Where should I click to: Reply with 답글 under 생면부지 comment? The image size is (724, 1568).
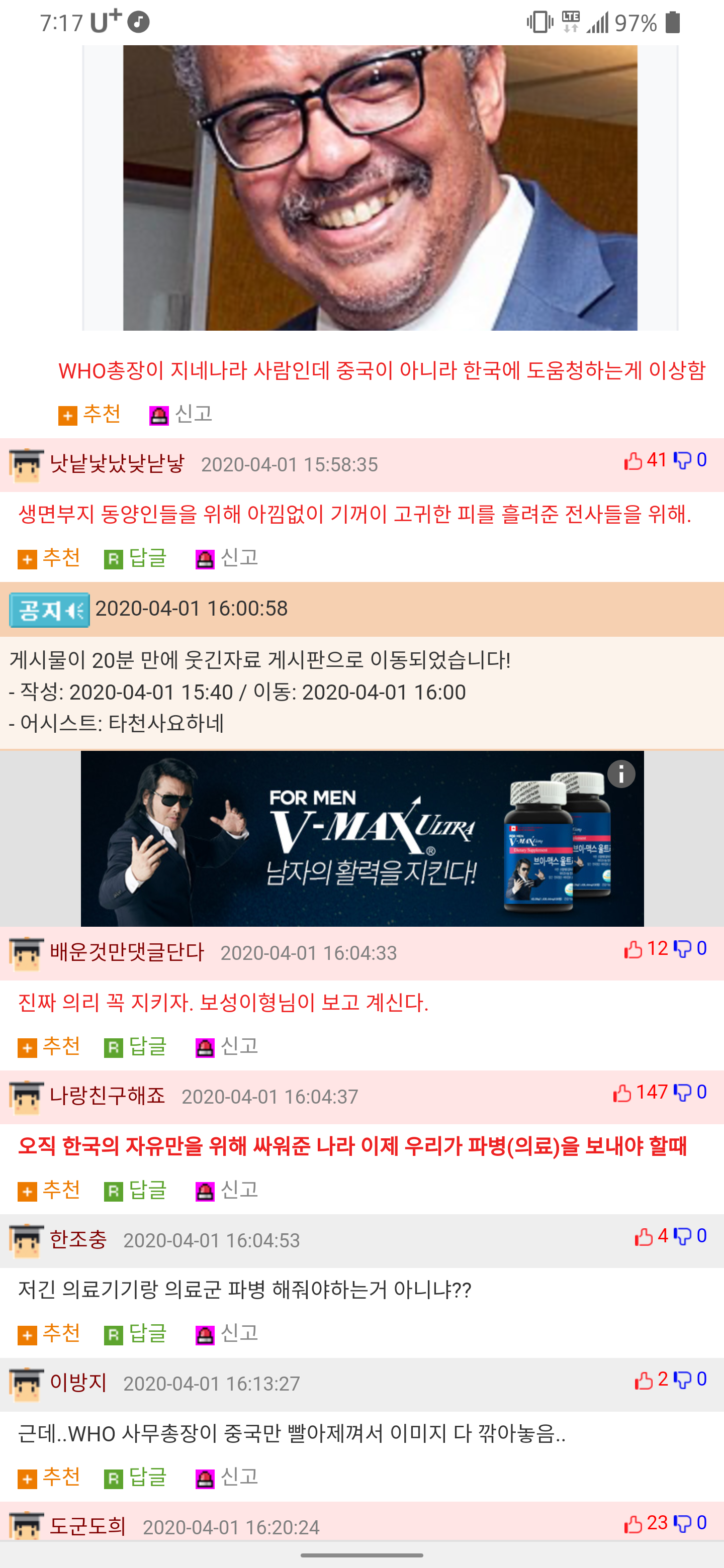pyautogui.click(x=136, y=558)
